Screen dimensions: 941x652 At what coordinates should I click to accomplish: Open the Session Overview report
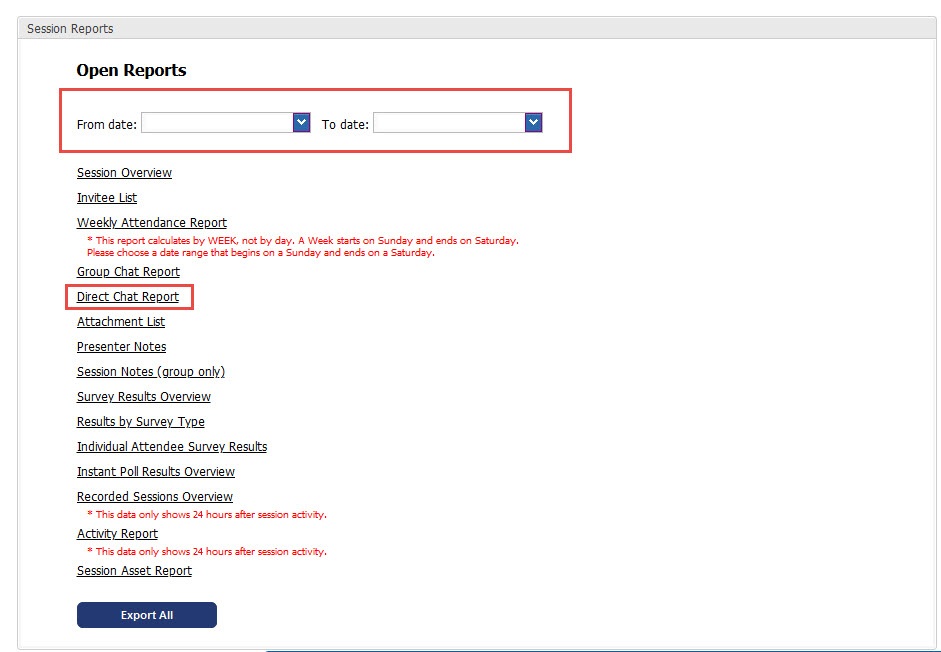tap(124, 173)
